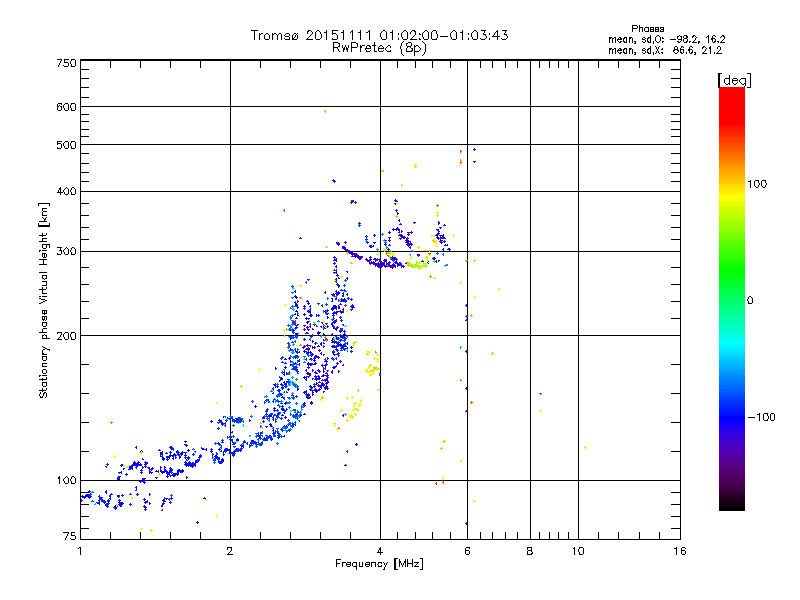Click the x-axis '2' tick label
The height and width of the screenshot is (600, 800).
[230, 551]
